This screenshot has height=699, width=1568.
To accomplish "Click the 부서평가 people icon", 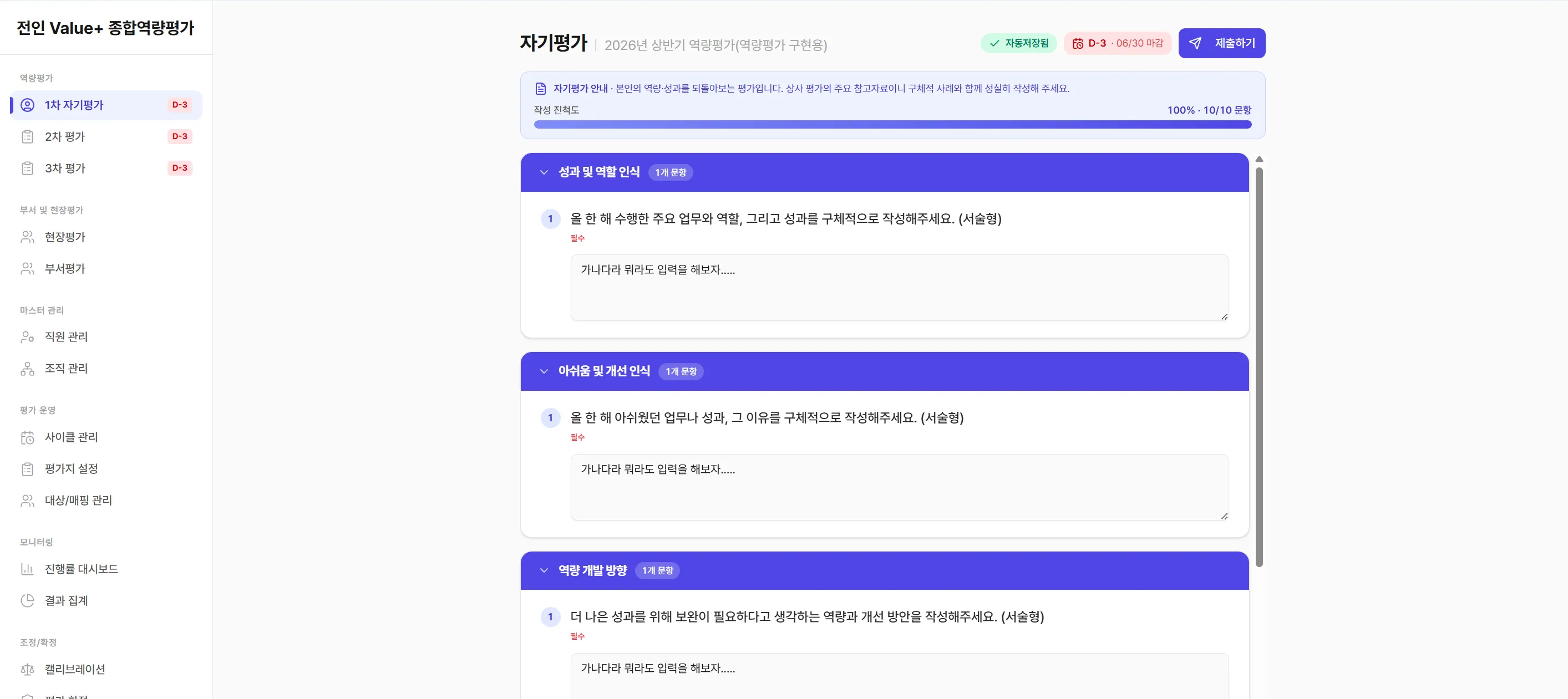I will click(27, 269).
